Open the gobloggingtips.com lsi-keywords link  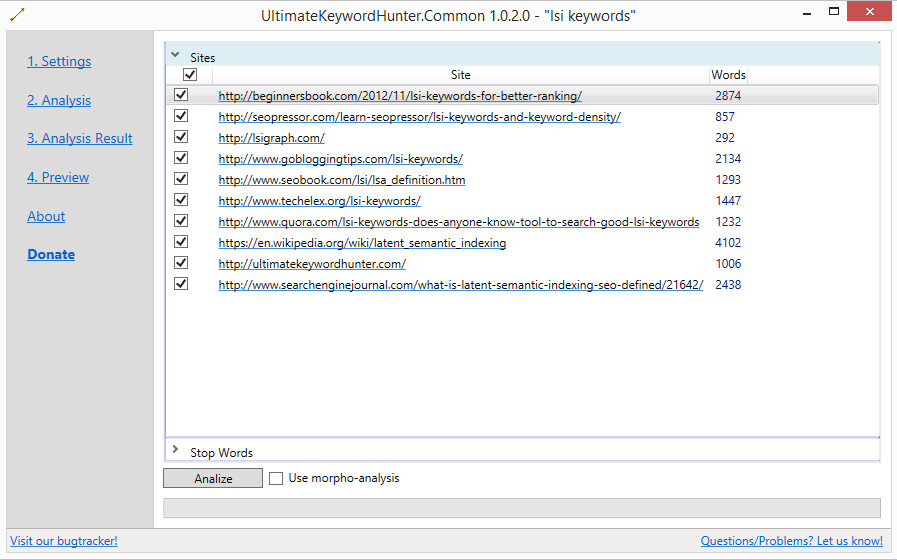(x=340, y=159)
